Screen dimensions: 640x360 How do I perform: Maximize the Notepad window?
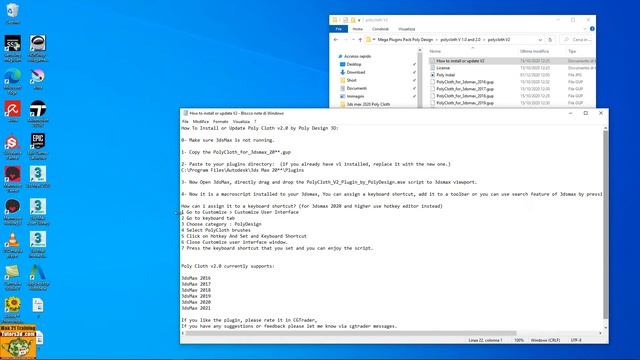[585, 113]
